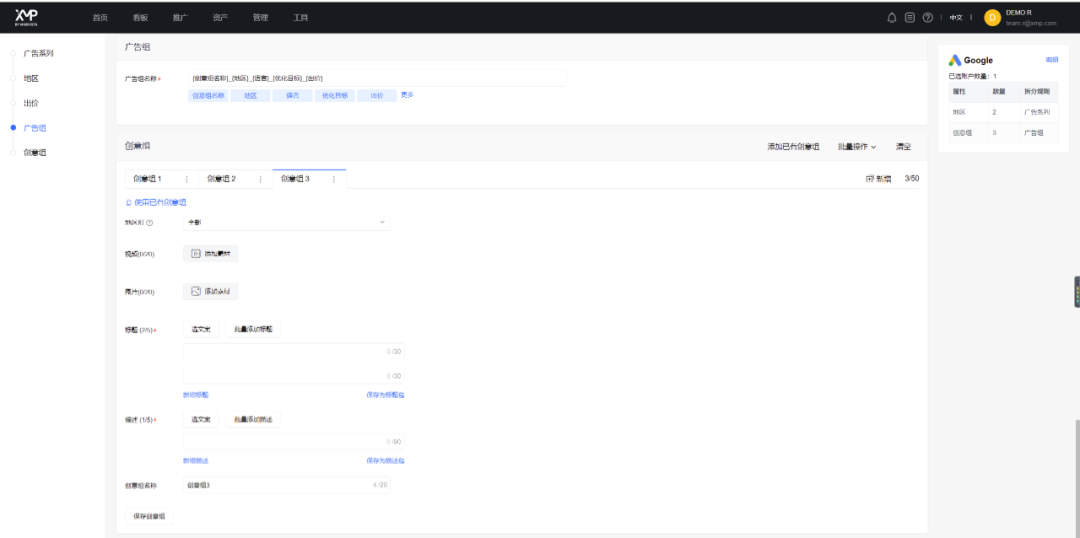Select the 创意组 3 tab

[295, 179]
